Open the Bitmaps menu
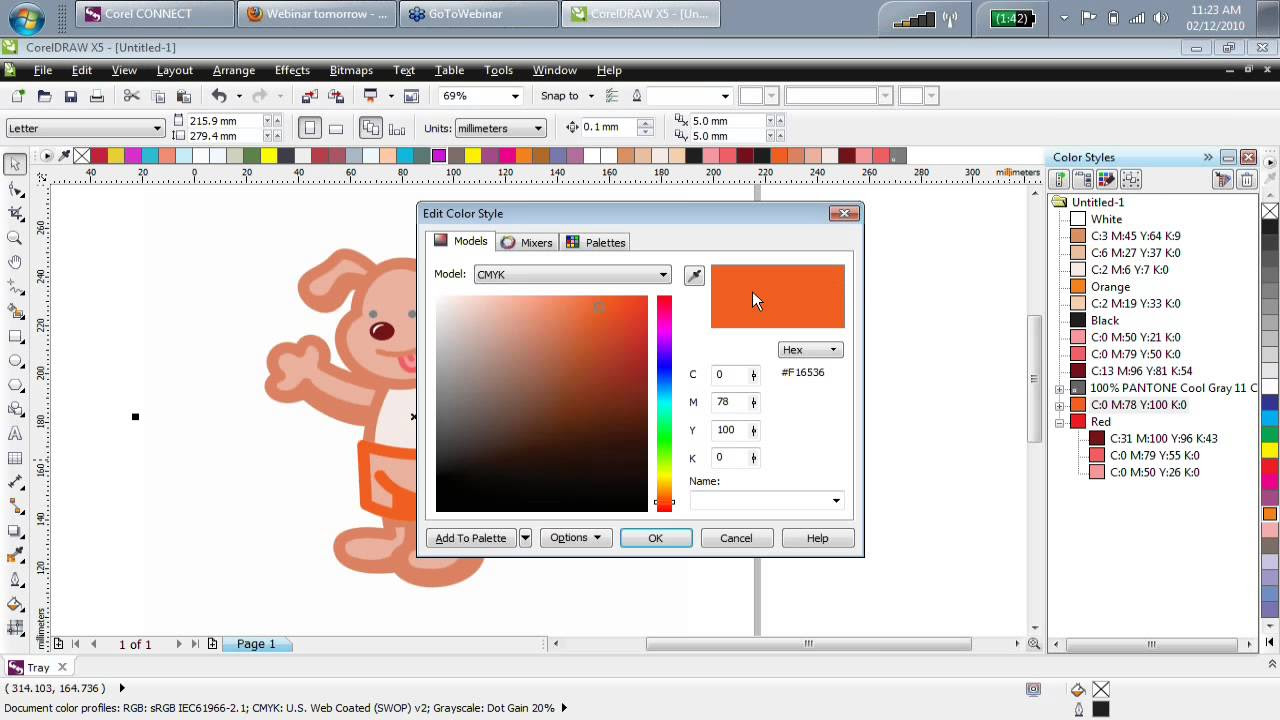This screenshot has height=720, width=1280. click(351, 70)
